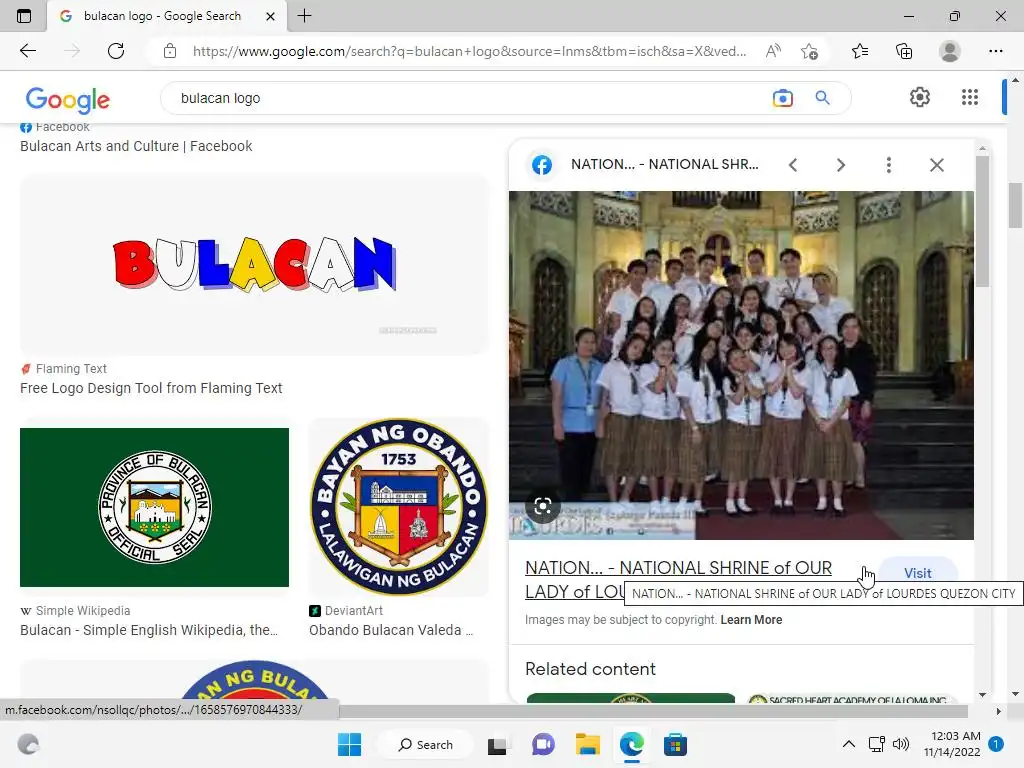Open the volume control in tray
The height and width of the screenshot is (768, 1024).
[x=901, y=744]
